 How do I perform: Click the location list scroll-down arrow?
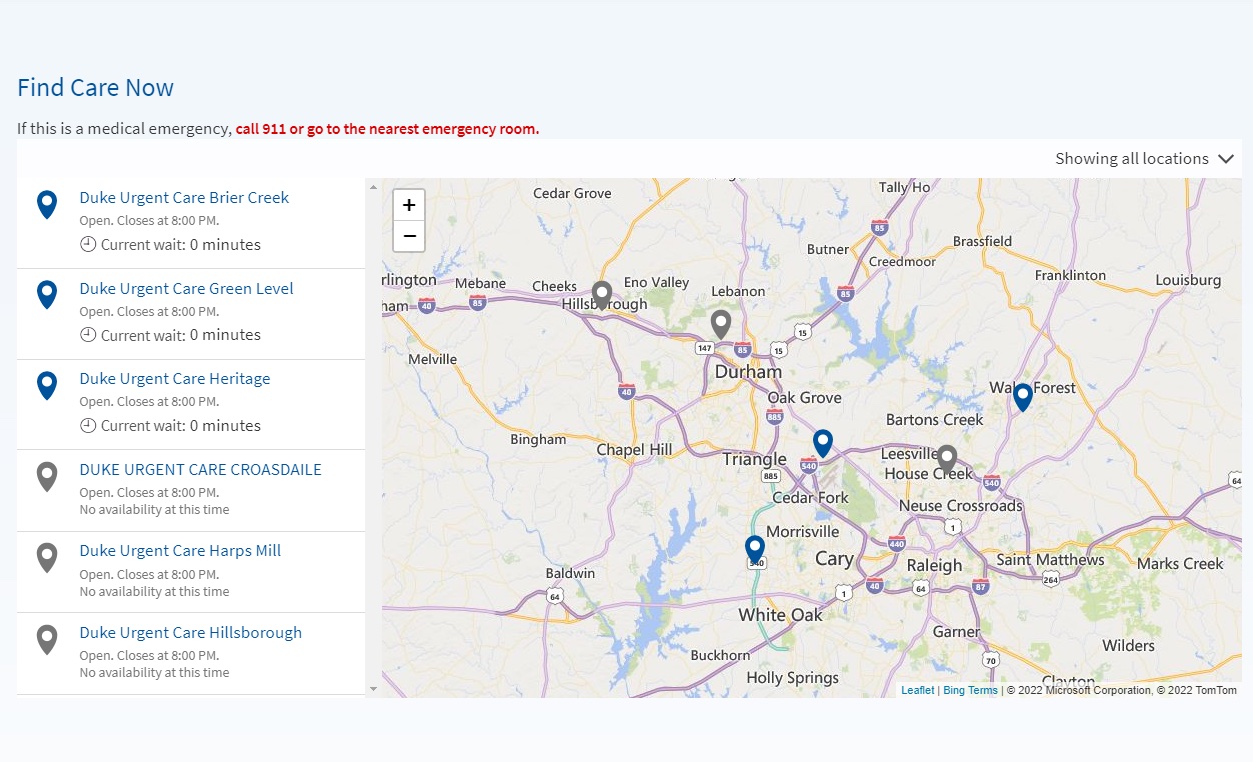tap(374, 688)
